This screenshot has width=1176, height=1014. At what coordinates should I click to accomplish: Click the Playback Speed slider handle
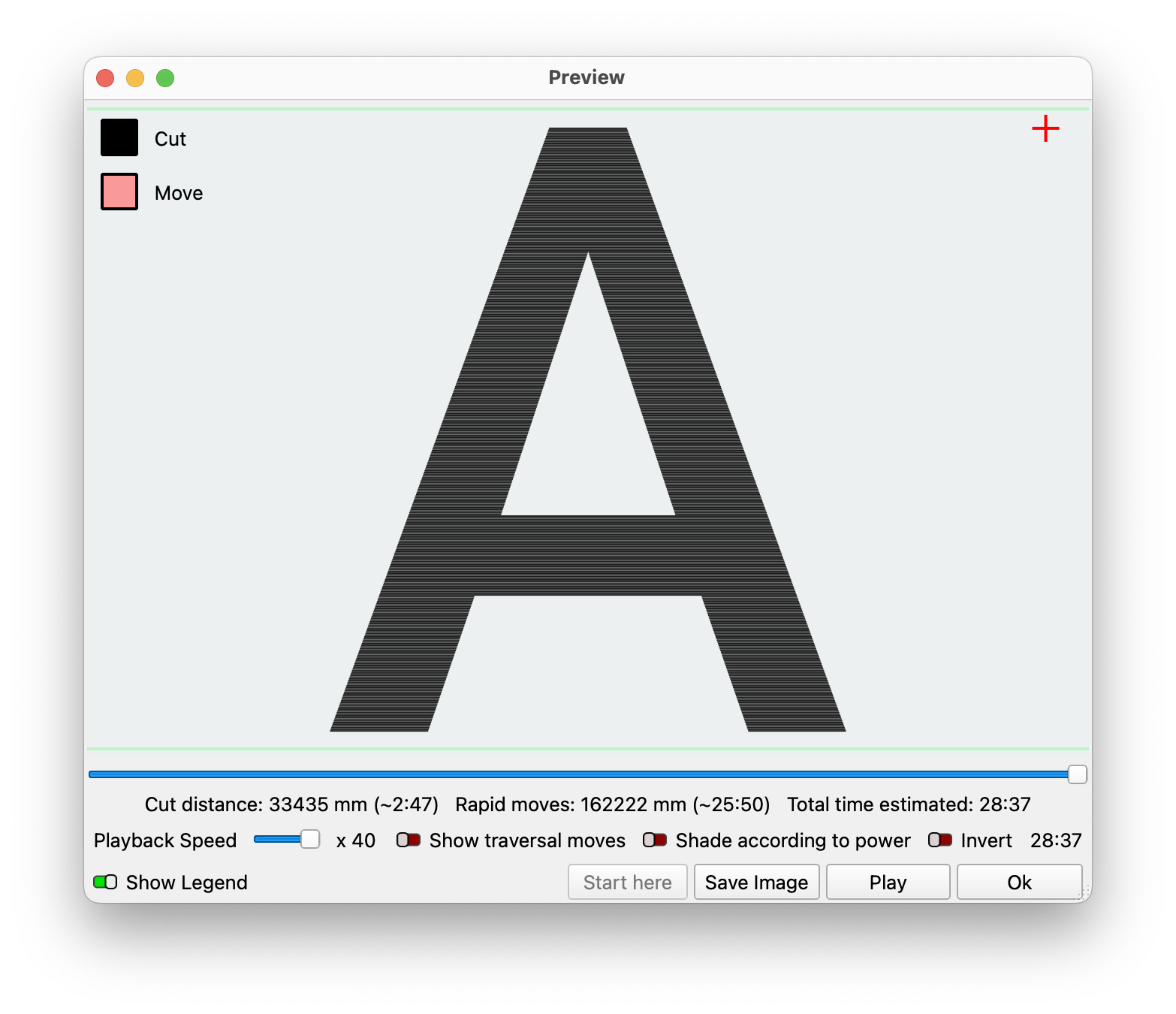310,840
